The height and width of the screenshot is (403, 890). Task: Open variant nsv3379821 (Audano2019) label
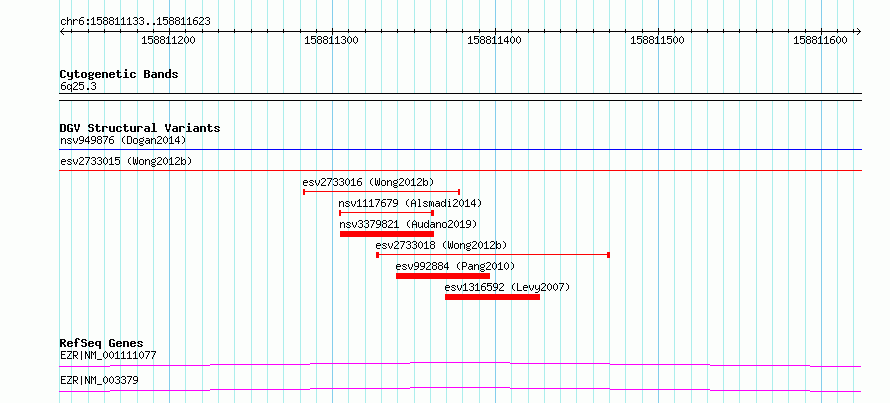[x=408, y=224]
